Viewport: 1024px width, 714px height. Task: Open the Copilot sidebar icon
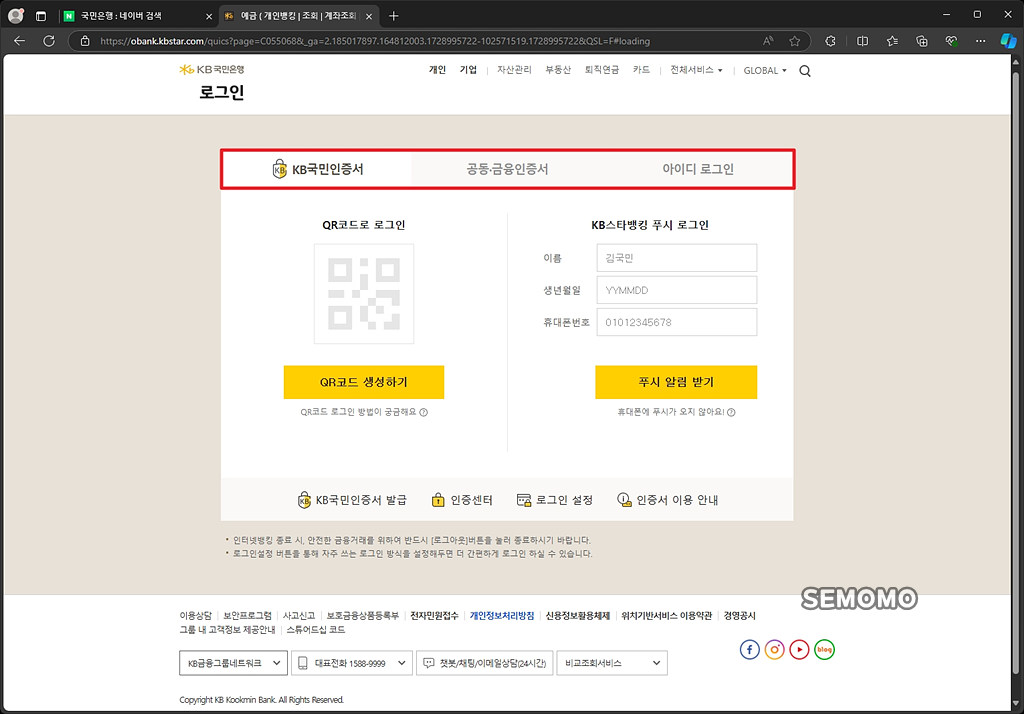coord(1008,41)
